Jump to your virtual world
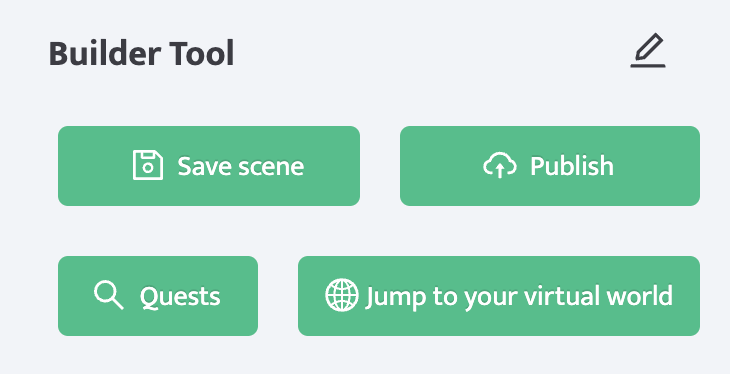The image size is (730, 374). click(499, 296)
